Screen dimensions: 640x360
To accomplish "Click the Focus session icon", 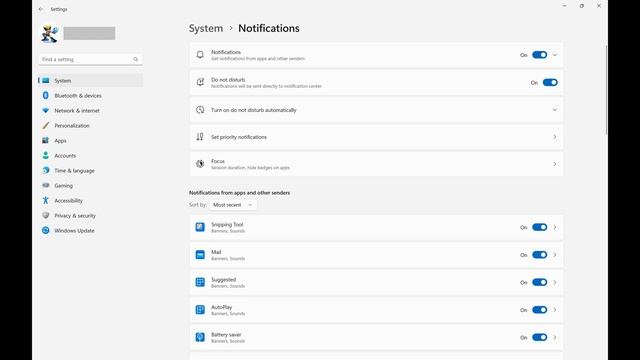I will [x=200, y=164].
